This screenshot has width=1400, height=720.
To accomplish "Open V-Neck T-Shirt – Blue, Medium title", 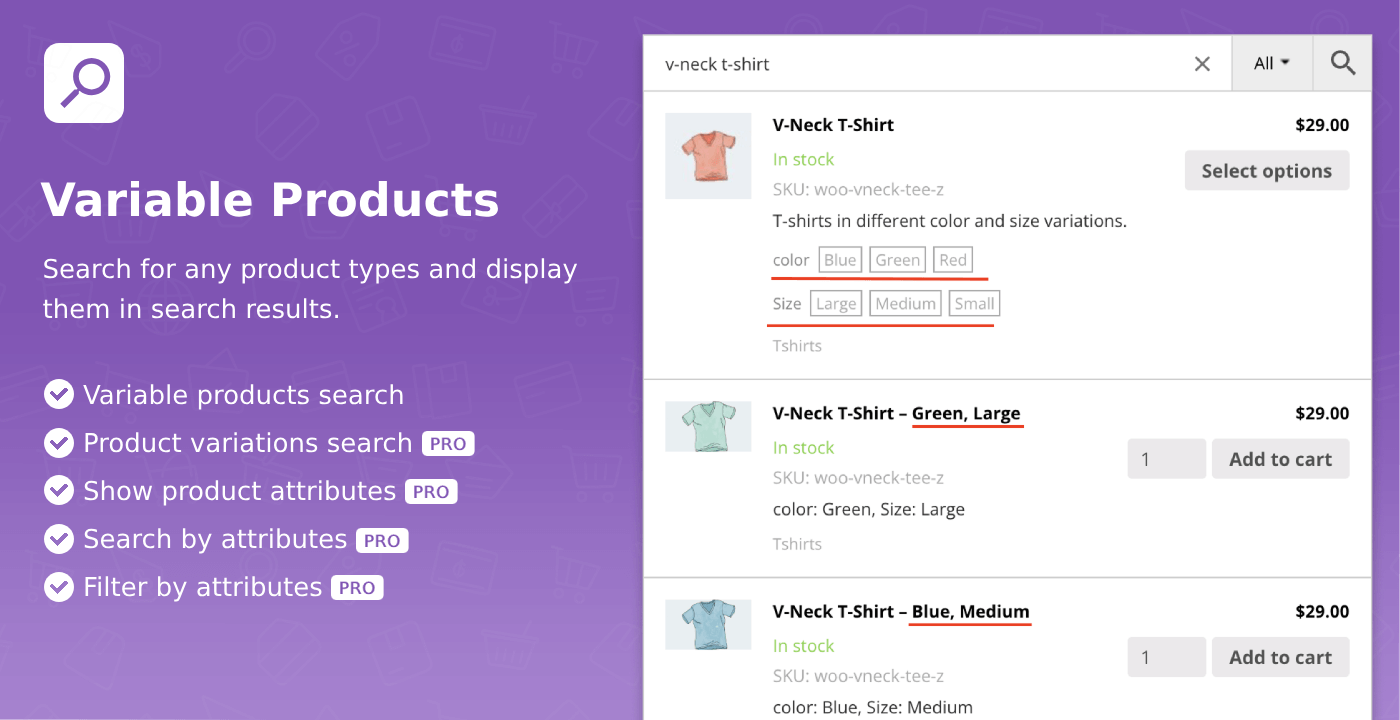I will tap(900, 611).
